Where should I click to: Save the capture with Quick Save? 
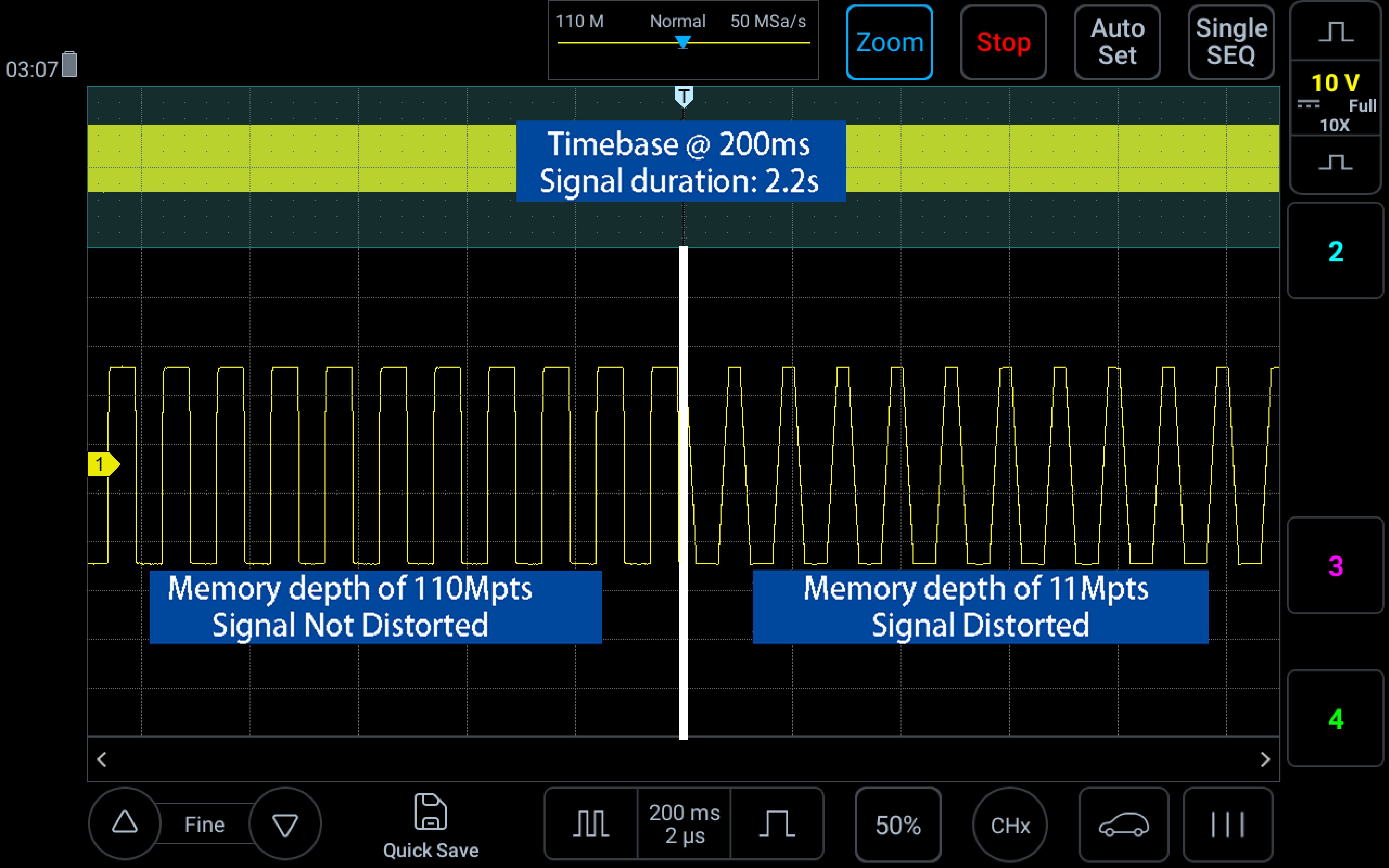pos(431,826)
